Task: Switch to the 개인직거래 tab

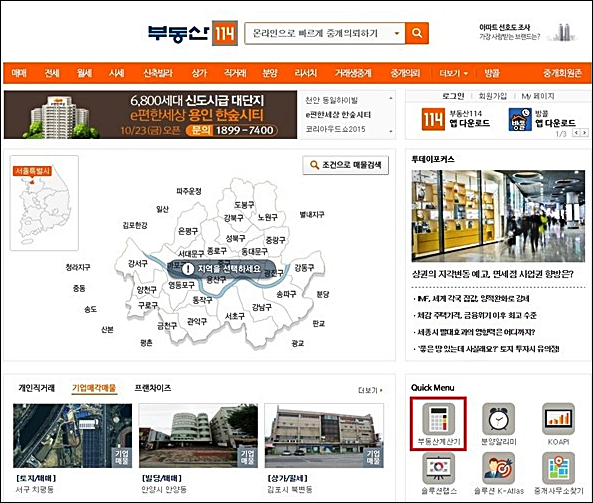Action: (36, 388)
